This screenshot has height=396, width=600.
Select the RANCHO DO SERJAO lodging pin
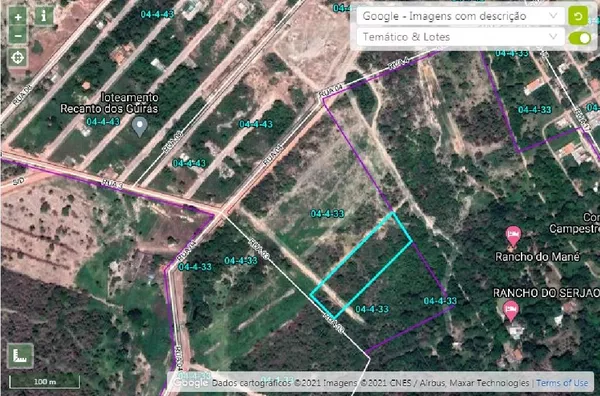coord(510,311)
